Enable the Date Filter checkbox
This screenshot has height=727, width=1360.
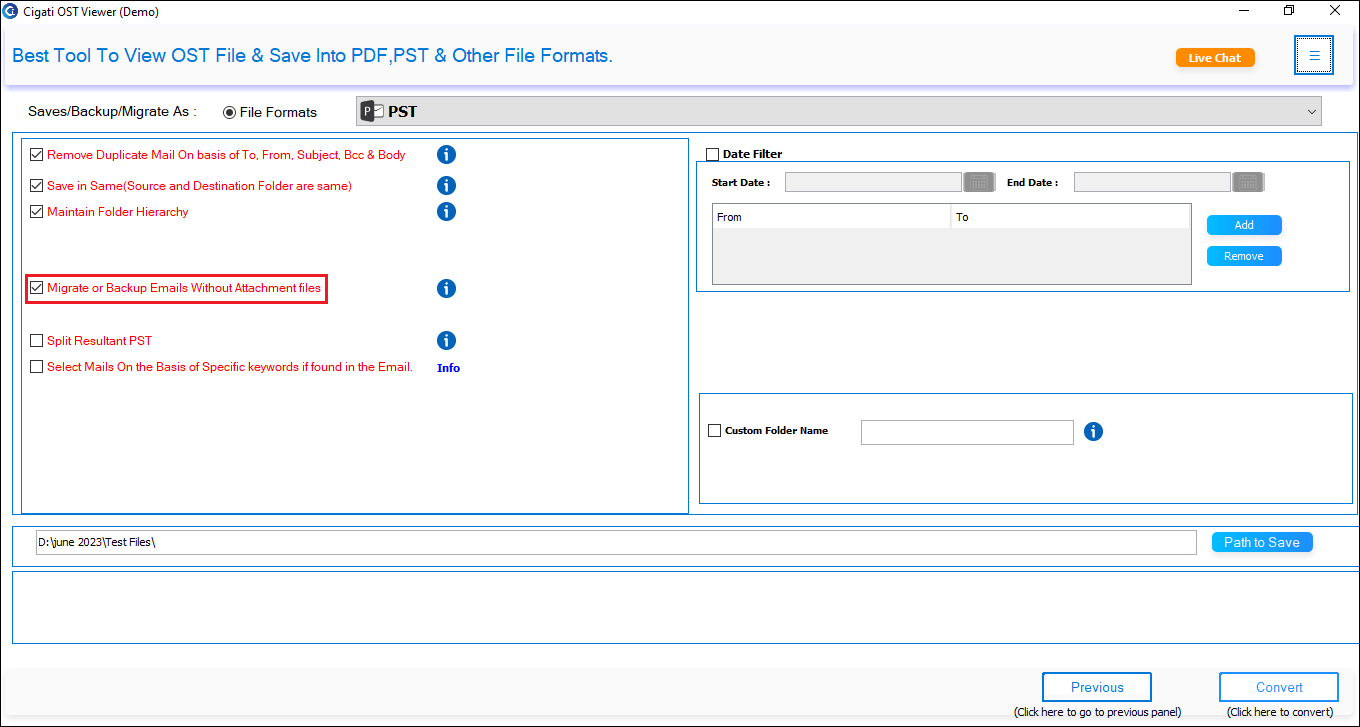[x=713, y=154]
